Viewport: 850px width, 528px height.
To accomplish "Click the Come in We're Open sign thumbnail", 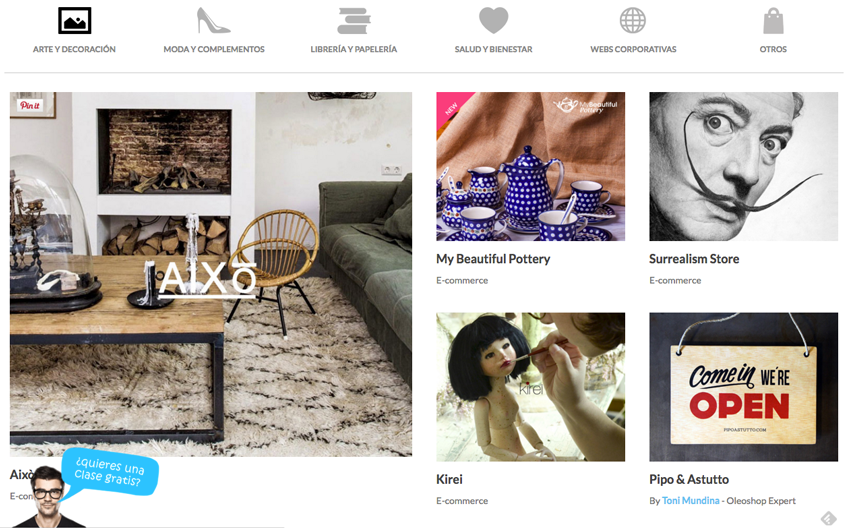I will [x=743, y=387].
